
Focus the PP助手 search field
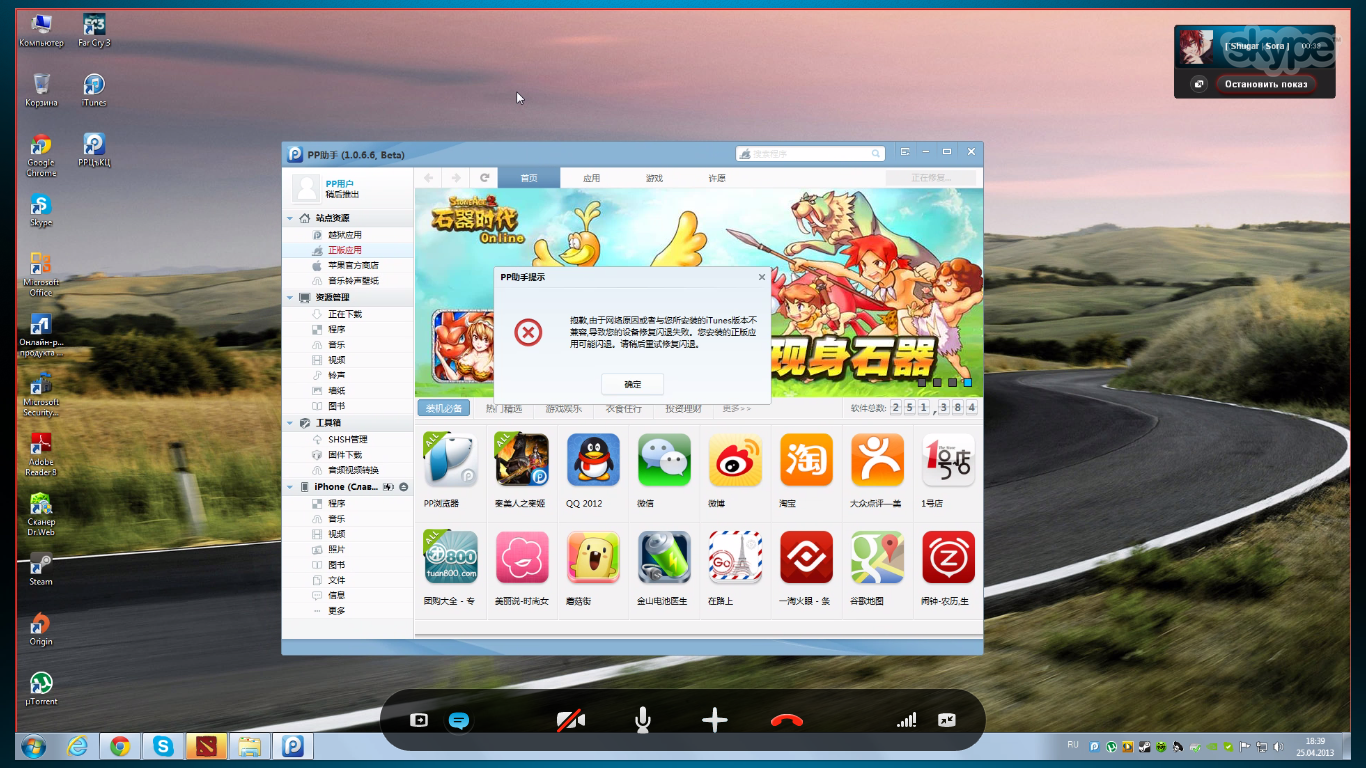(810, 154)
